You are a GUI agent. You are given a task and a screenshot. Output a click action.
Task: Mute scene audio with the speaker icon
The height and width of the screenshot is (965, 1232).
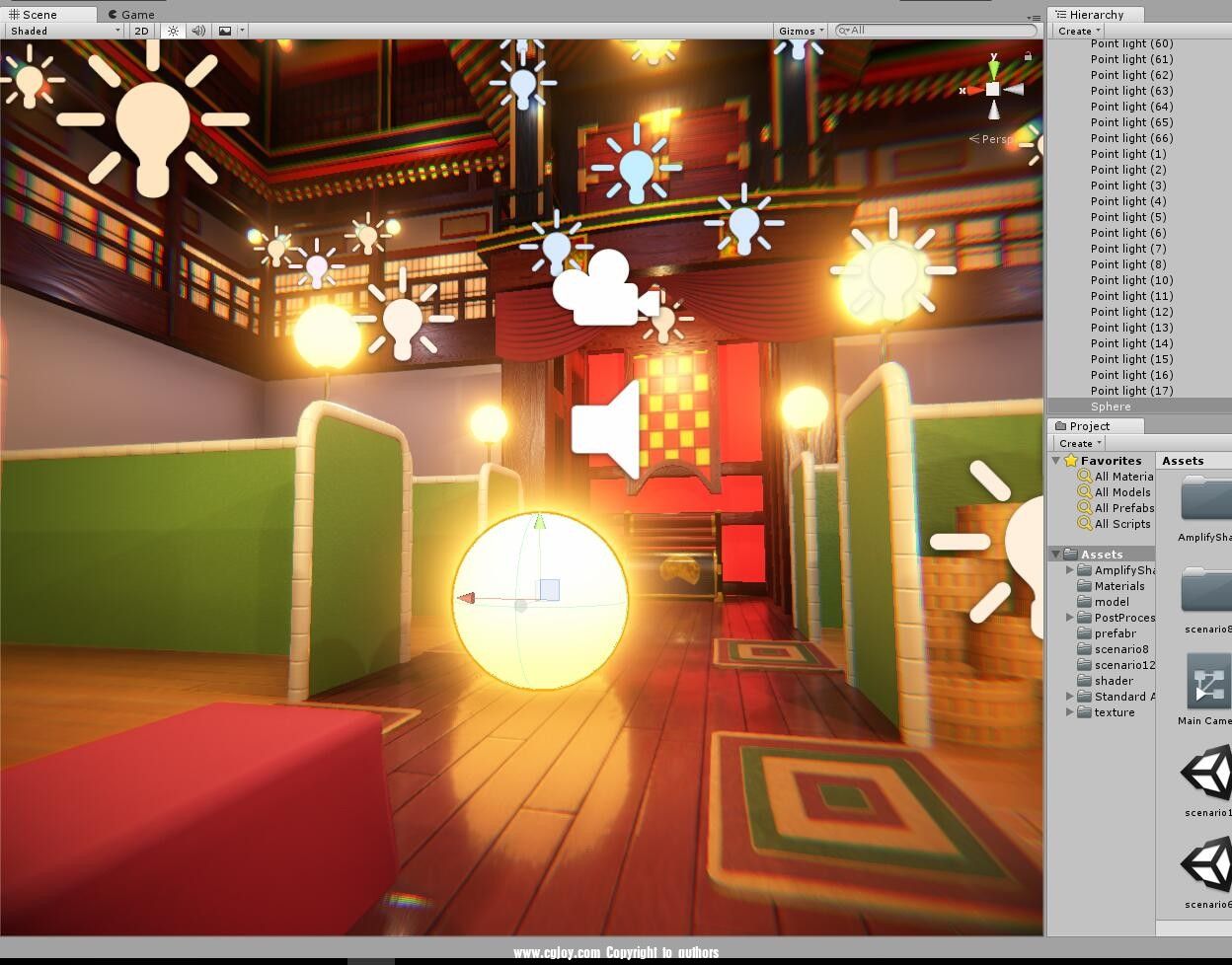(x=197, y=31)
